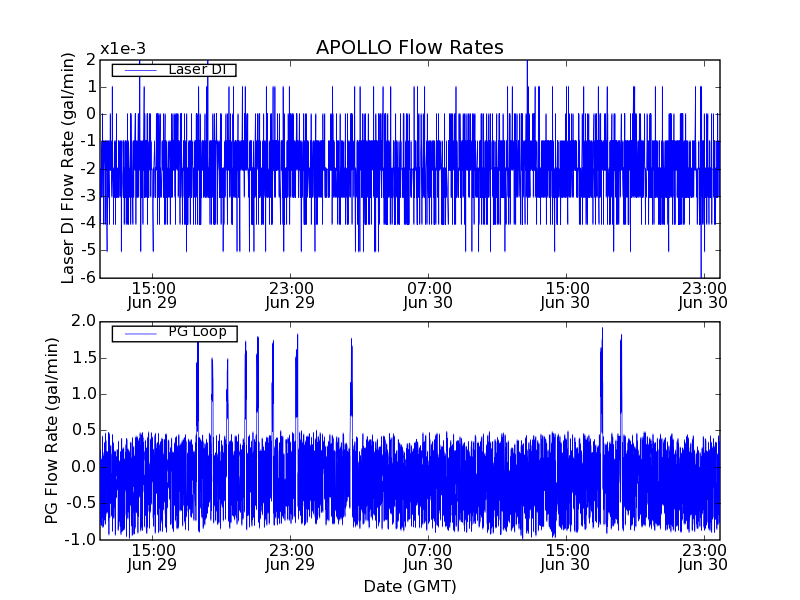Click the bottom chart's "15:00 Jun 30" tick label
The width and height of the screenshot is (800, 600).
pos(566,558)
